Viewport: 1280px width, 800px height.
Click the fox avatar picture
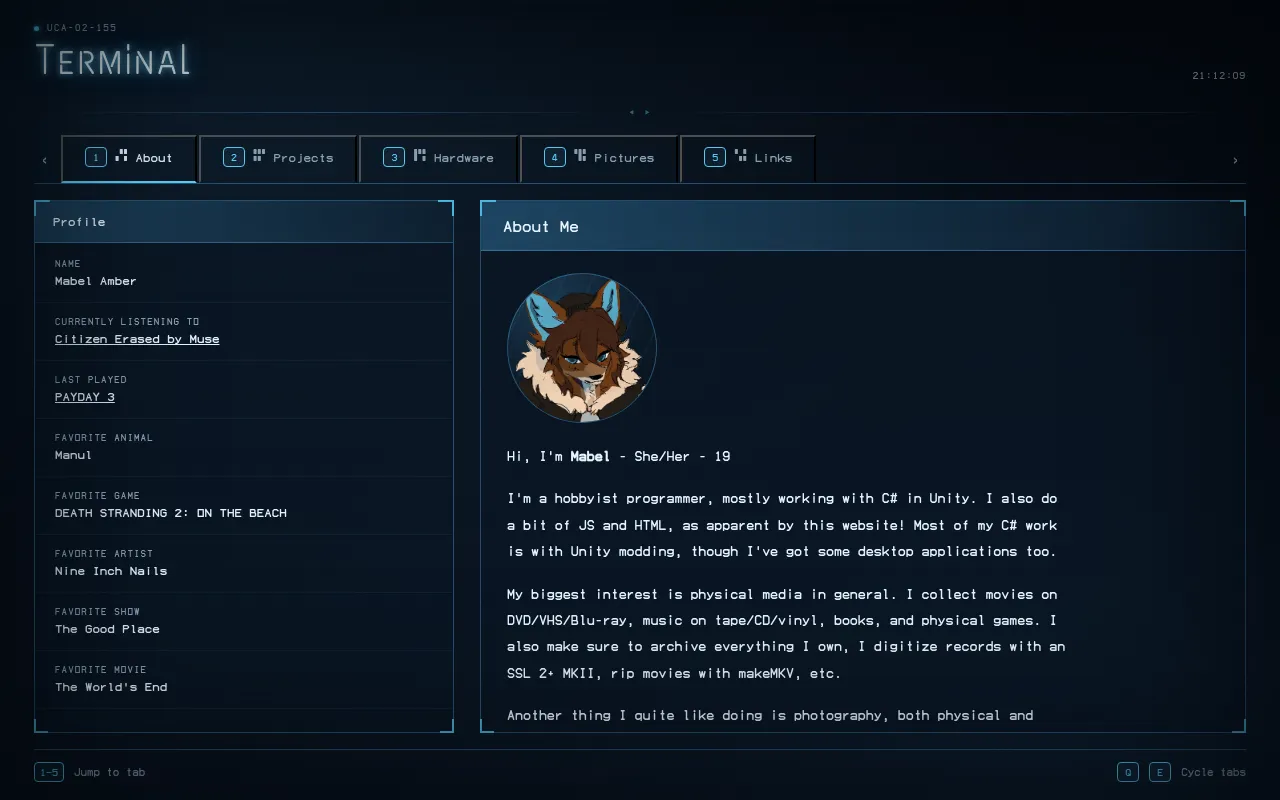click(582, 348)
